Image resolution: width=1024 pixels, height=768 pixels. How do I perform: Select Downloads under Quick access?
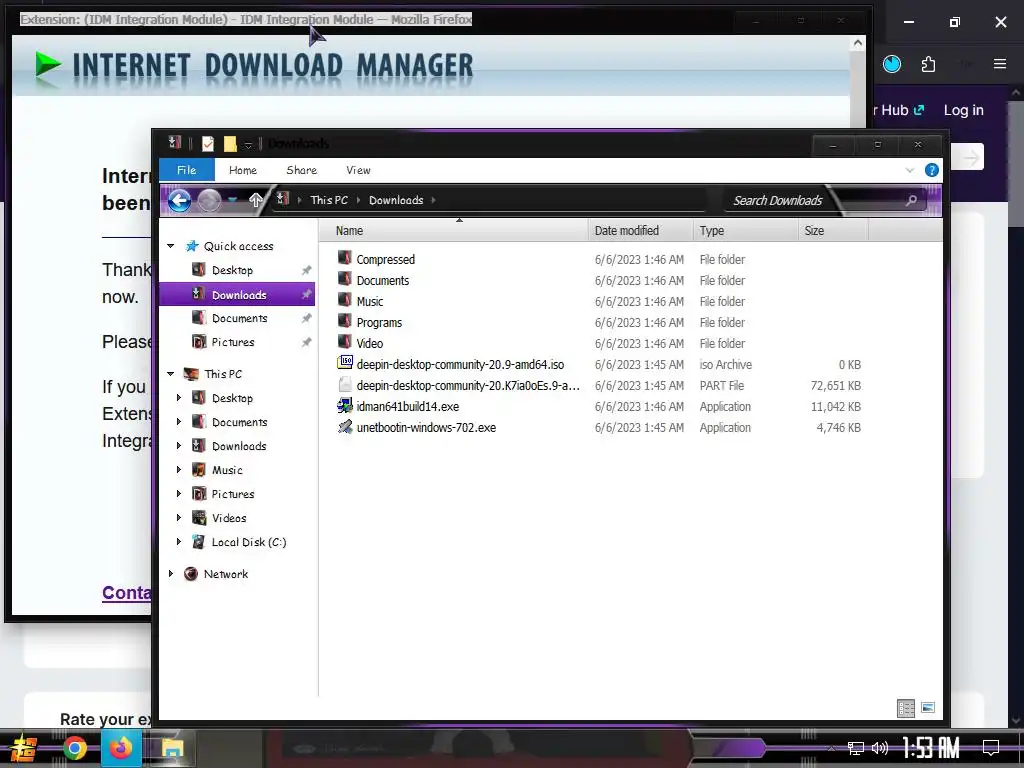(x=237, y=295)
